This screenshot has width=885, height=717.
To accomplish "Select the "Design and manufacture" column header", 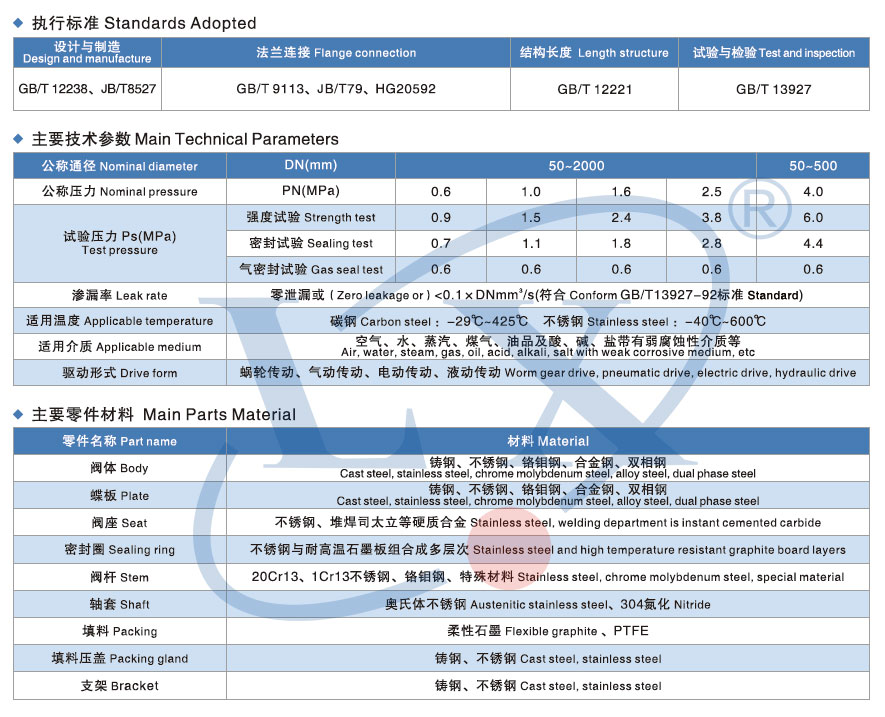I will click(87, 53).
